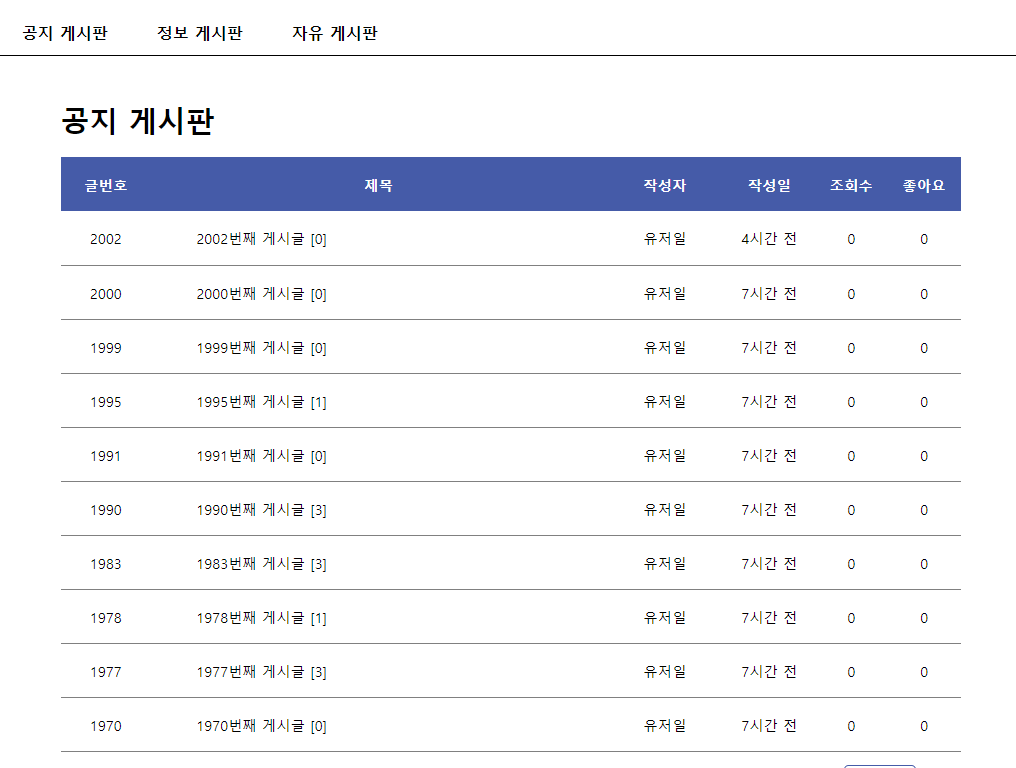The height and width of the screenshot is (768, 1016).
Task: Open post titled 1999번째 게시글 [0]
Action: [x=261, y=348]
